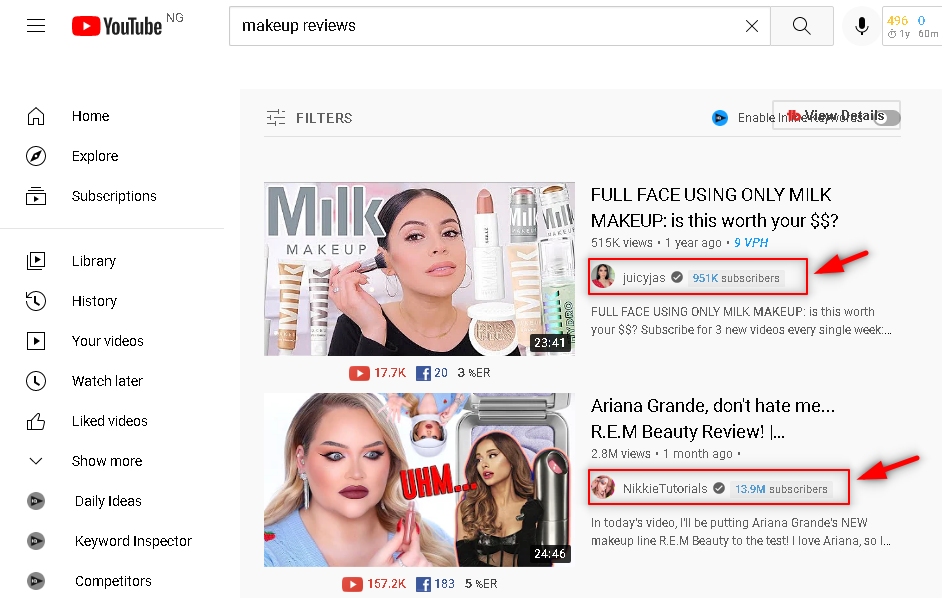This screenshot has width=942, height=598.
Task: Click the Home house icon
Action: [36, 116]
